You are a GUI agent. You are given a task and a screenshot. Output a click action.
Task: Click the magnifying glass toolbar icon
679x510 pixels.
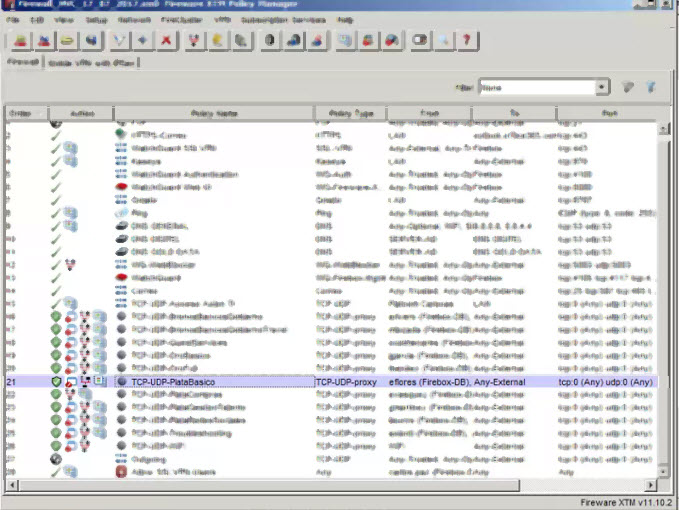coord(443,41)
